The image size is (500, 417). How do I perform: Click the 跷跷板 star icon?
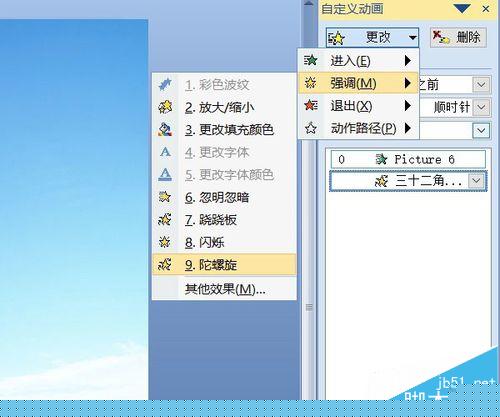coord(165,220)
